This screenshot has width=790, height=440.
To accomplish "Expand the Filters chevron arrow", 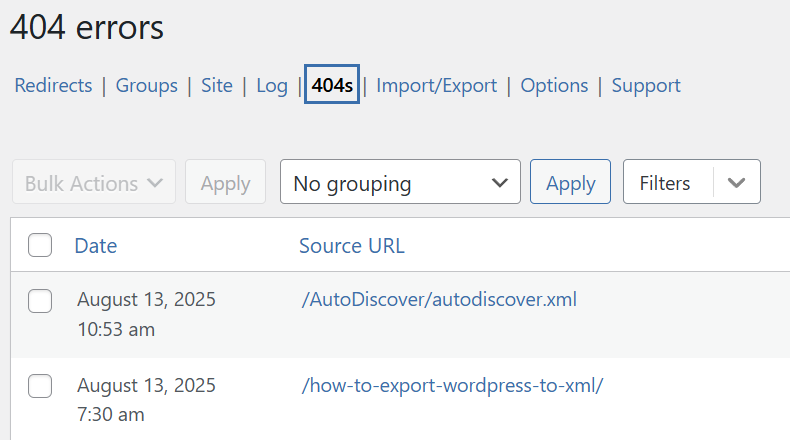I will [x=737, y=183].
